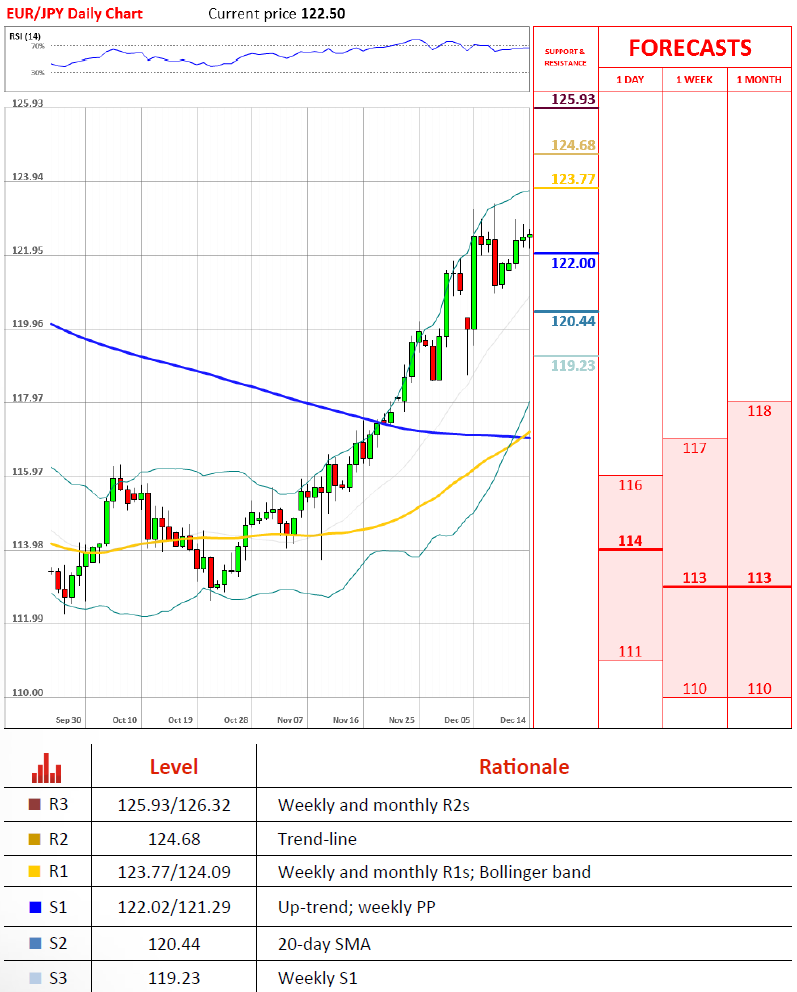Click the 124.68 resistance level label
This screenshot has height=992, width=797.
573,145
